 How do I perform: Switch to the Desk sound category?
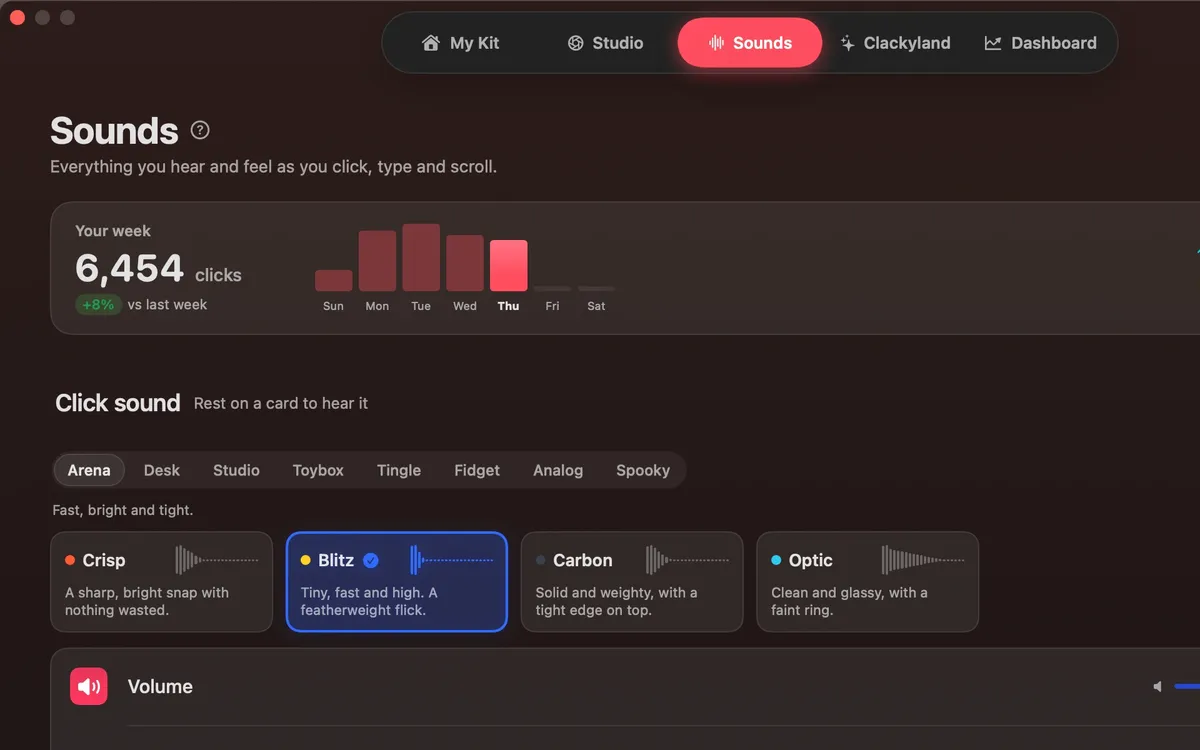(x=162, y=470)
